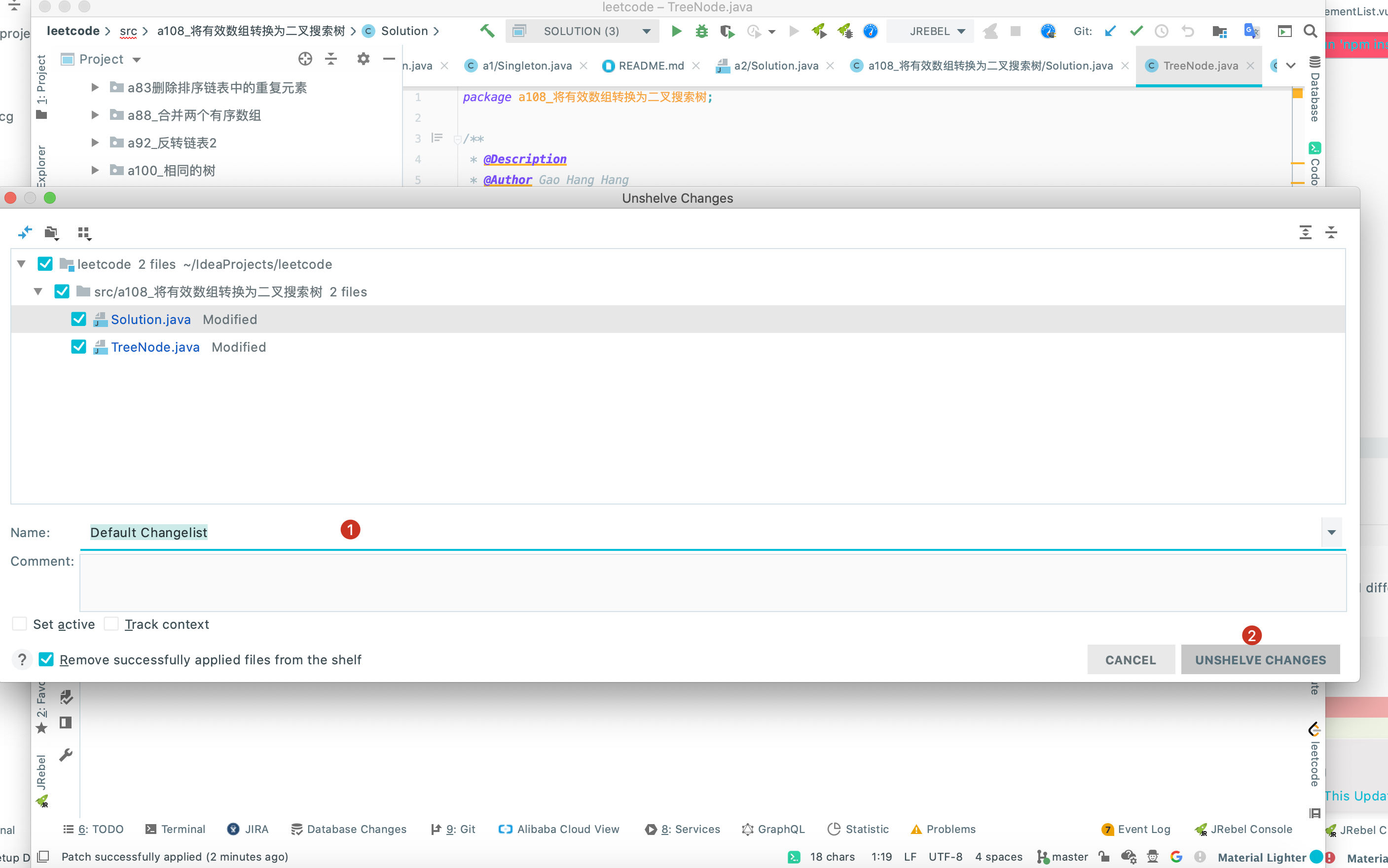
Task: Select Solution.java modified file in tree
Action: coord(151,319)
